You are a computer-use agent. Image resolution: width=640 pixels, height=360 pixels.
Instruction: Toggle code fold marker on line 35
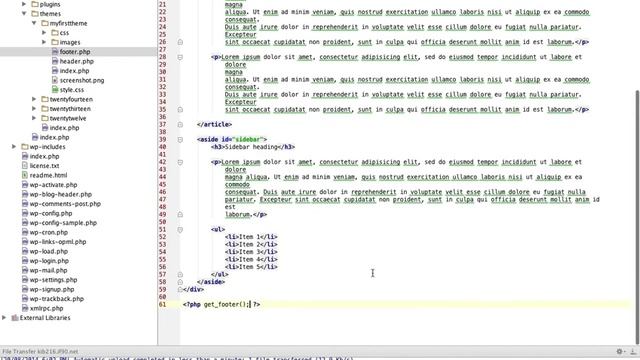180,109
